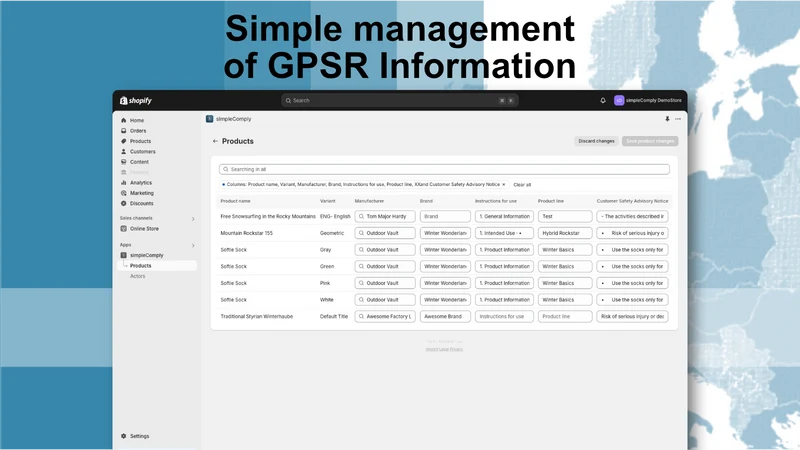This screenshot has height=450, width=800.
Task: Edit Awesome Brand field
Action: (x=445, y=316)
